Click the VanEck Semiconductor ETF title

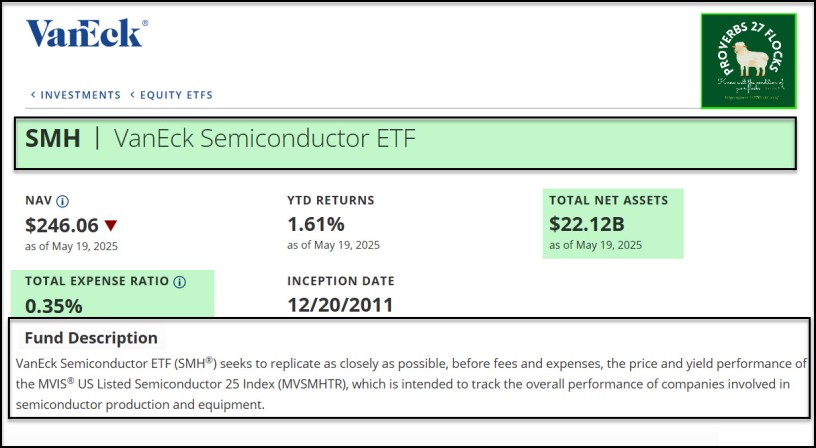click(x=265, y=140)
